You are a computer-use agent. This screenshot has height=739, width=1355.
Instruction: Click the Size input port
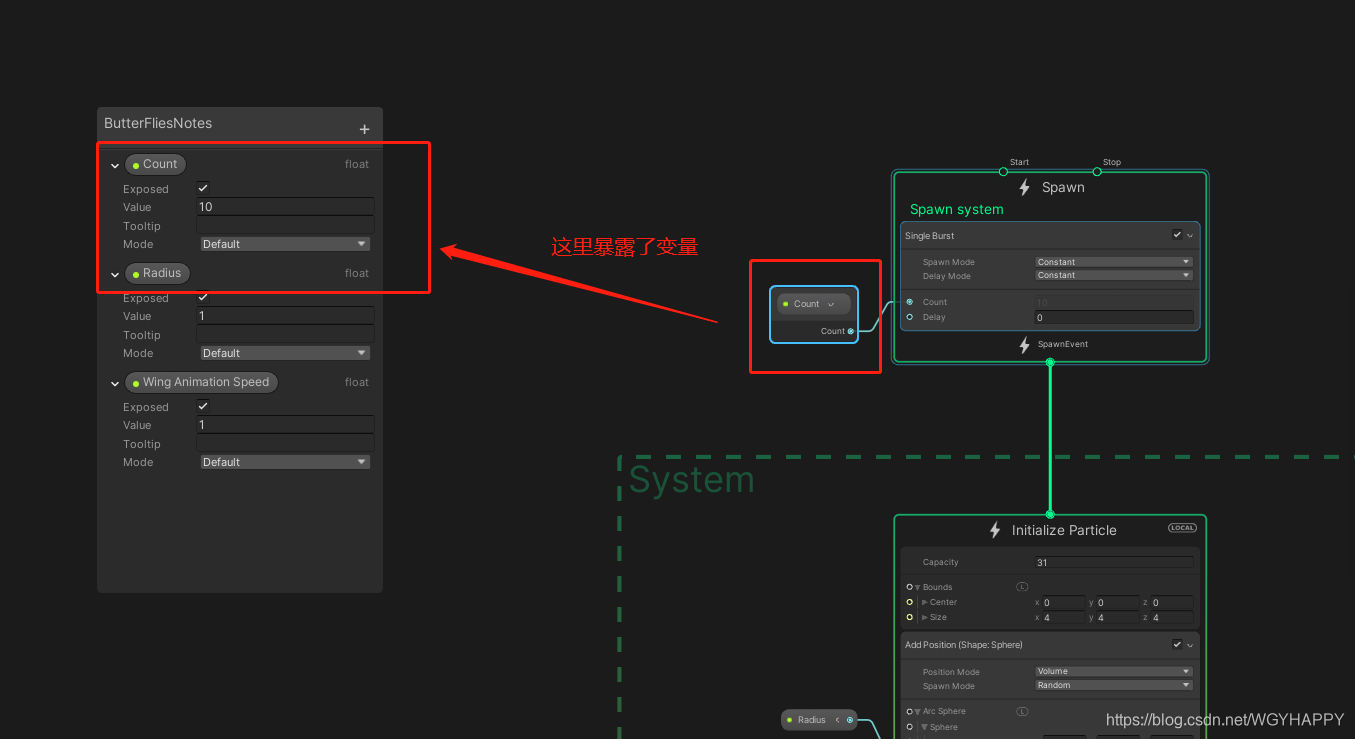pos(909,617)
